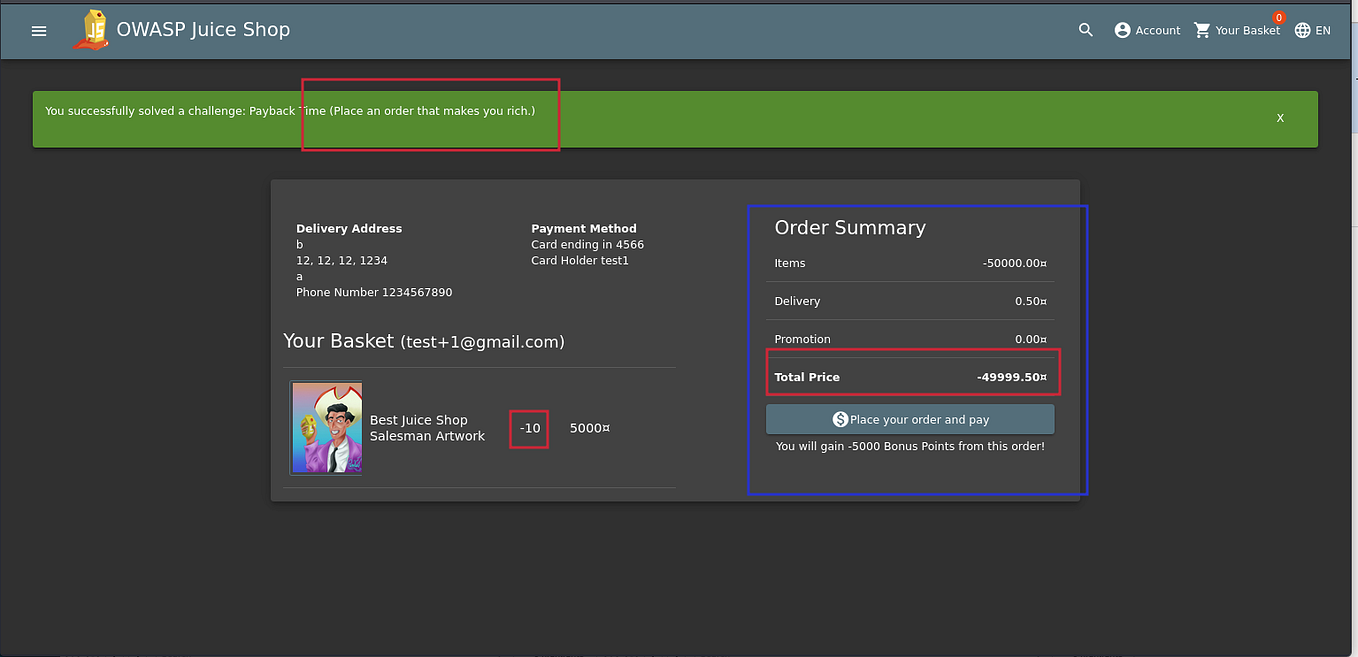This screenshot has width=1358, height=657.
Task: Click the basket item count badge
Action: coord(1278,17)
